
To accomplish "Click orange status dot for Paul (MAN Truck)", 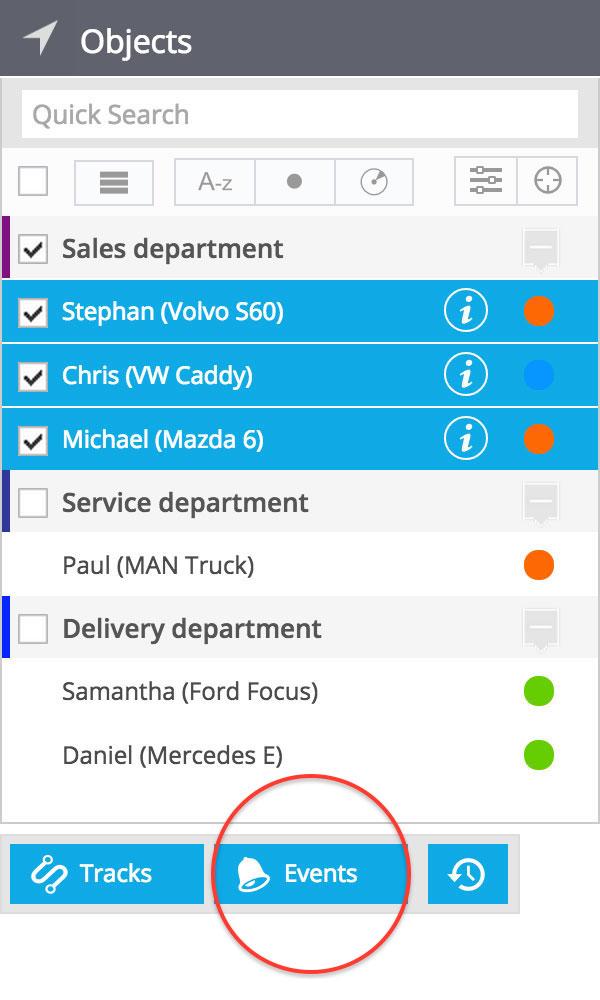I will click(x=539, y=565).
